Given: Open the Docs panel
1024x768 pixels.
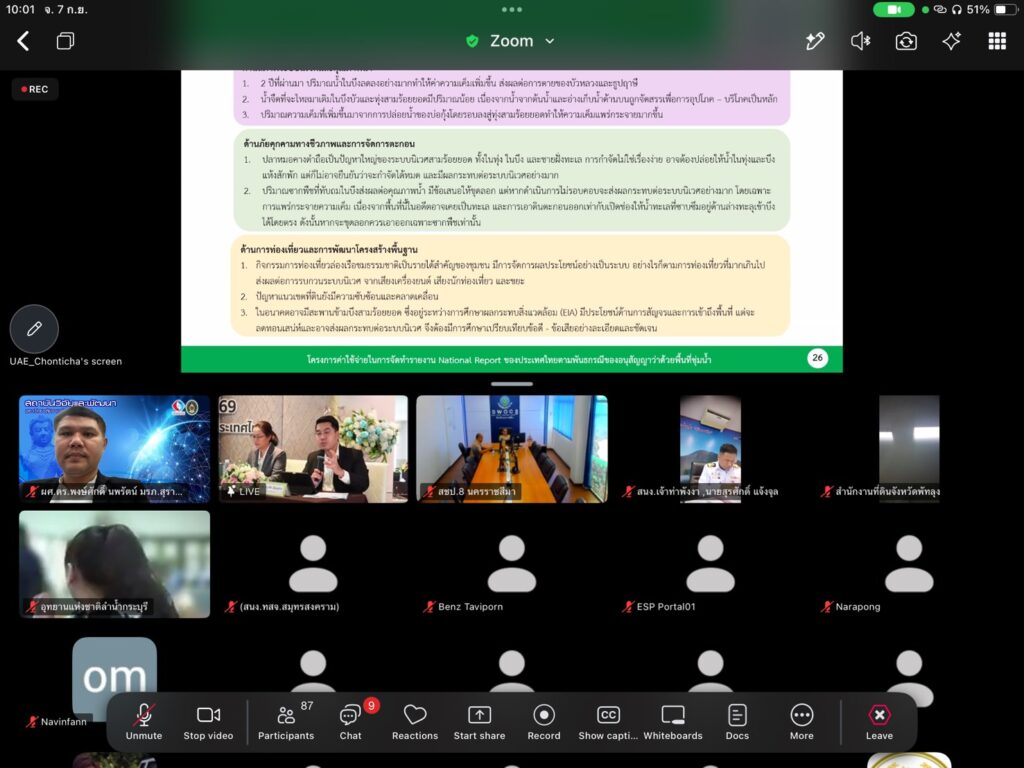Looking at the screenshot, I should pos(737,722).
